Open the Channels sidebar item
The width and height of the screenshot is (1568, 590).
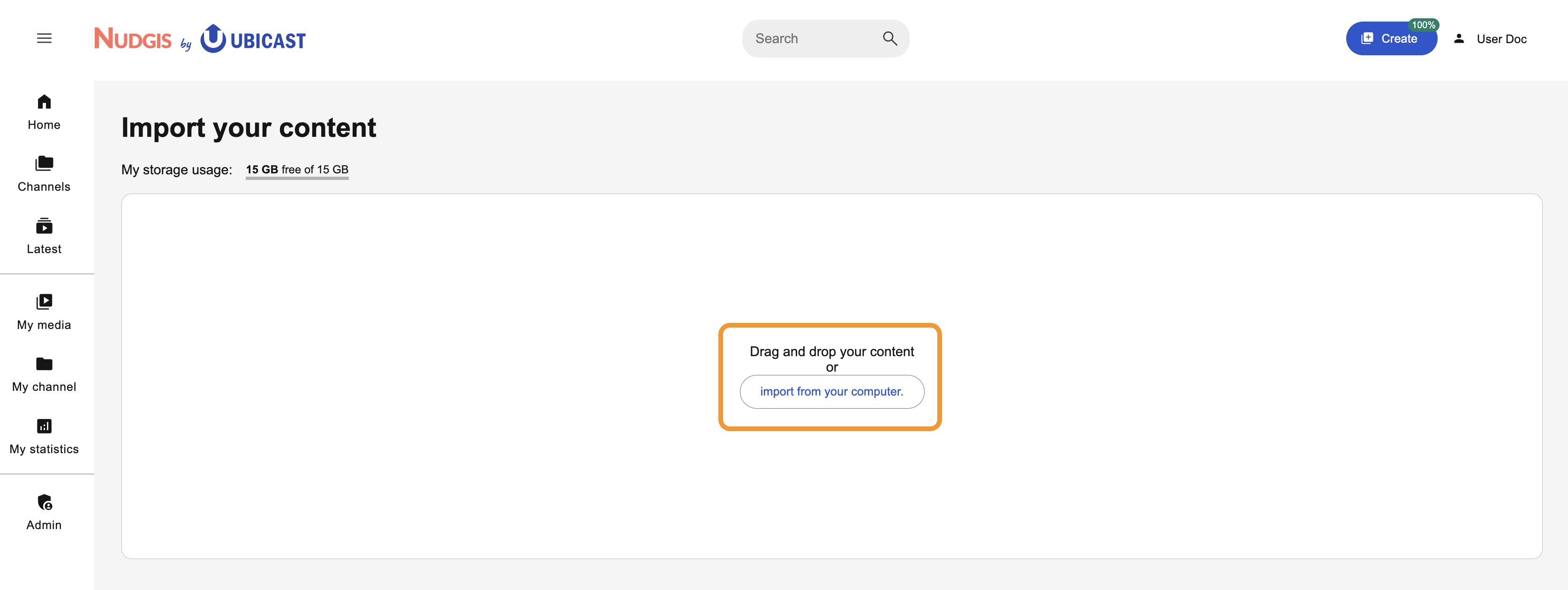(x=44, y=175)
